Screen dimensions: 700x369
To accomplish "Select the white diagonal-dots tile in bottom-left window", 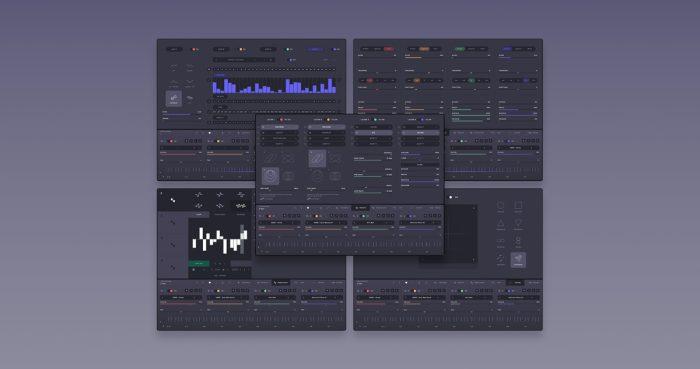I will (173, 201).
